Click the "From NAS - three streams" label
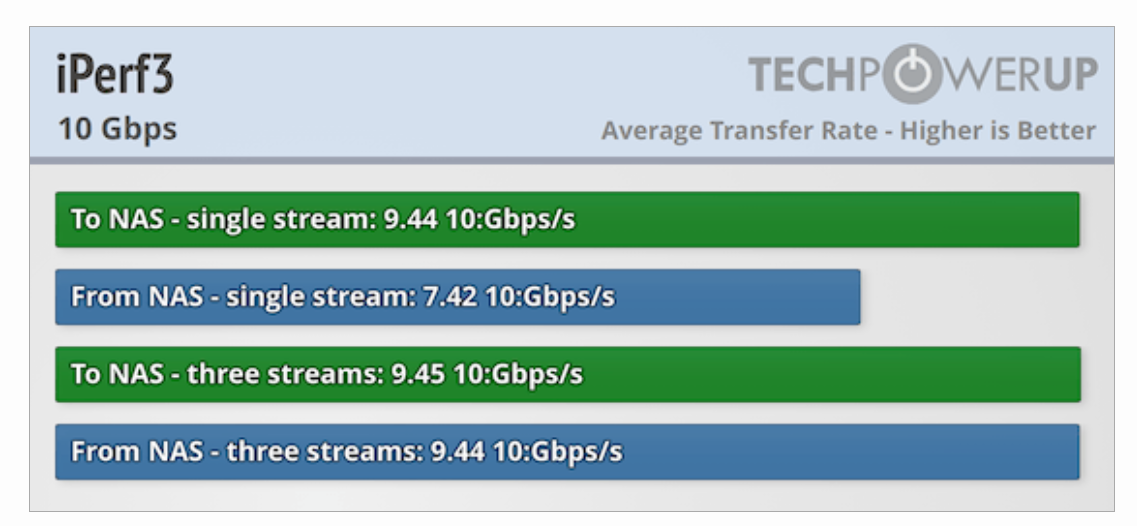The height and width of the screenshot is (526, 1137). coord(247,452)
